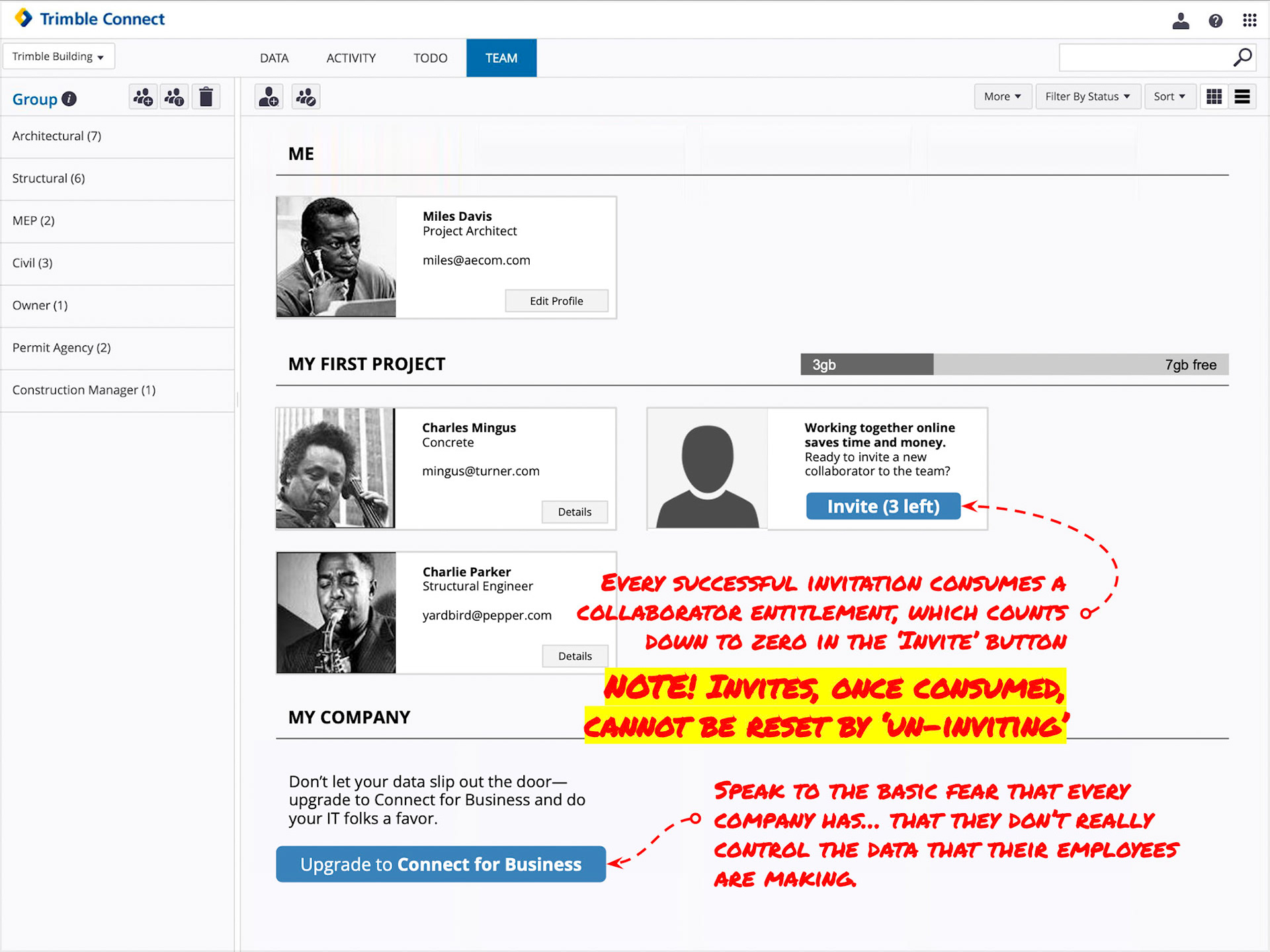
Task: Expand the Trimble Building project dropdown
Action: [58, 56]
